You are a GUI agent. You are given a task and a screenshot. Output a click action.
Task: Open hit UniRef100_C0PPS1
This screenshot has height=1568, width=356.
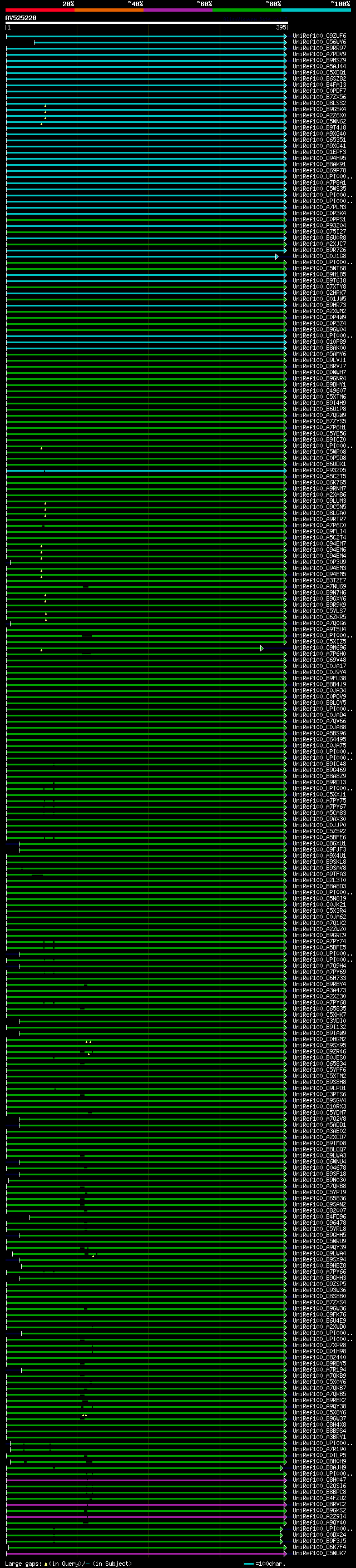coord(319,219)
